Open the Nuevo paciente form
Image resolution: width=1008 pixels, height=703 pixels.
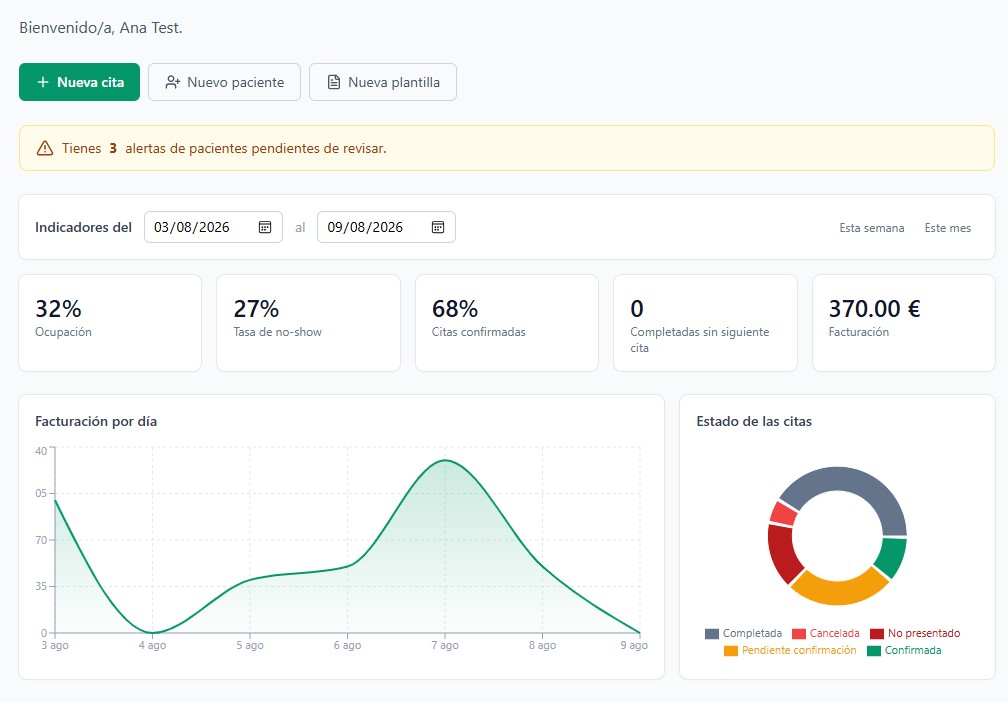pyautogui.click(x=224, y=82)
